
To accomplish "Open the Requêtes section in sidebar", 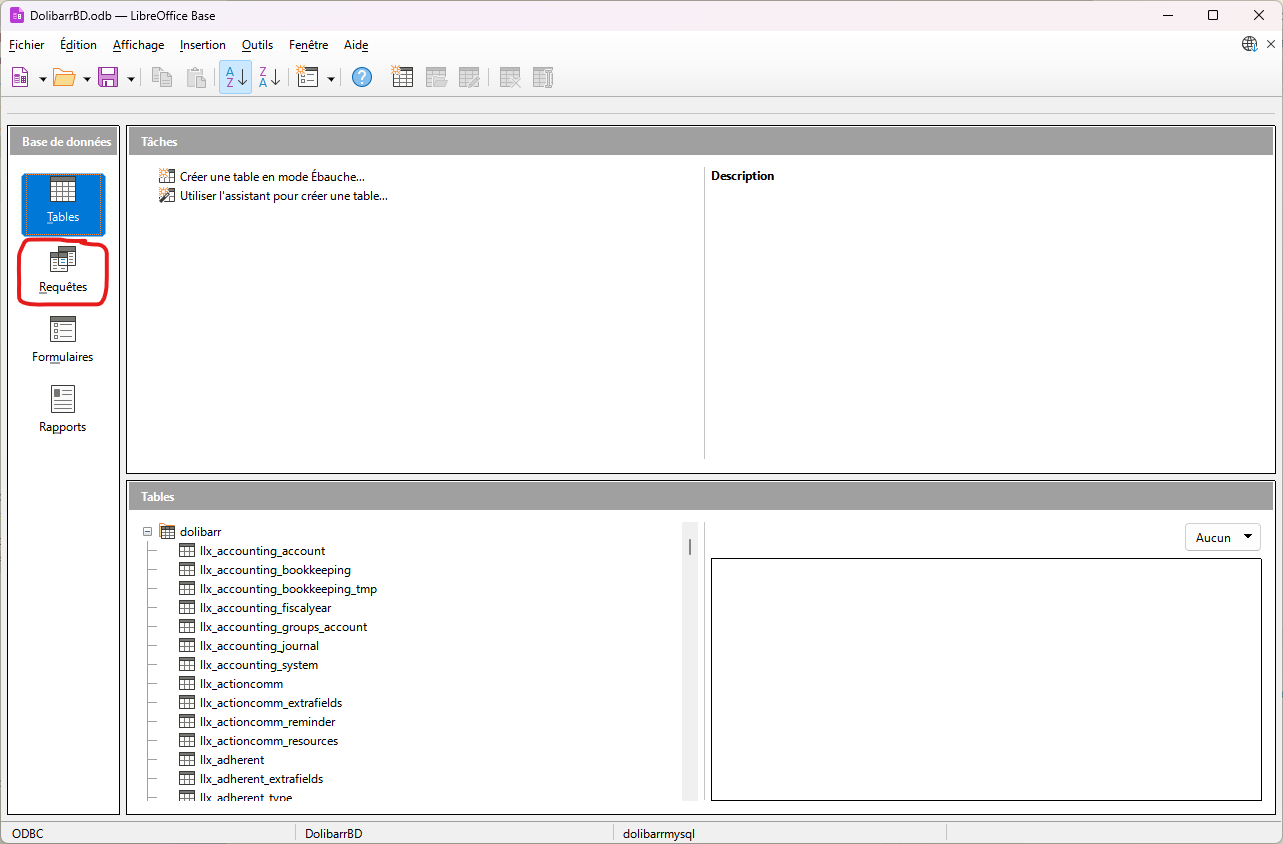I will (x=63, y=271).
